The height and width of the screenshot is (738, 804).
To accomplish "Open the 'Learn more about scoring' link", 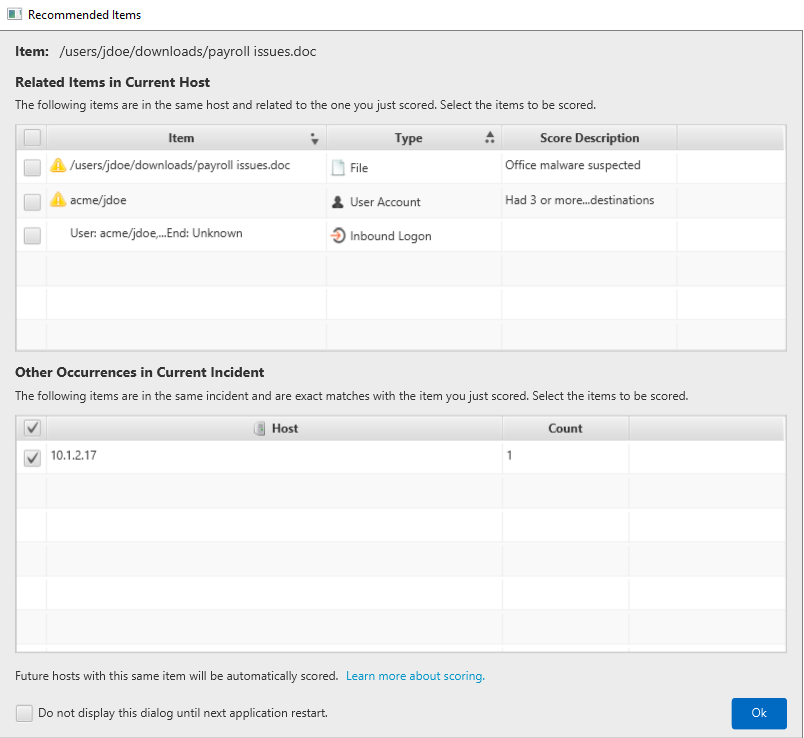I will [415, 676].
